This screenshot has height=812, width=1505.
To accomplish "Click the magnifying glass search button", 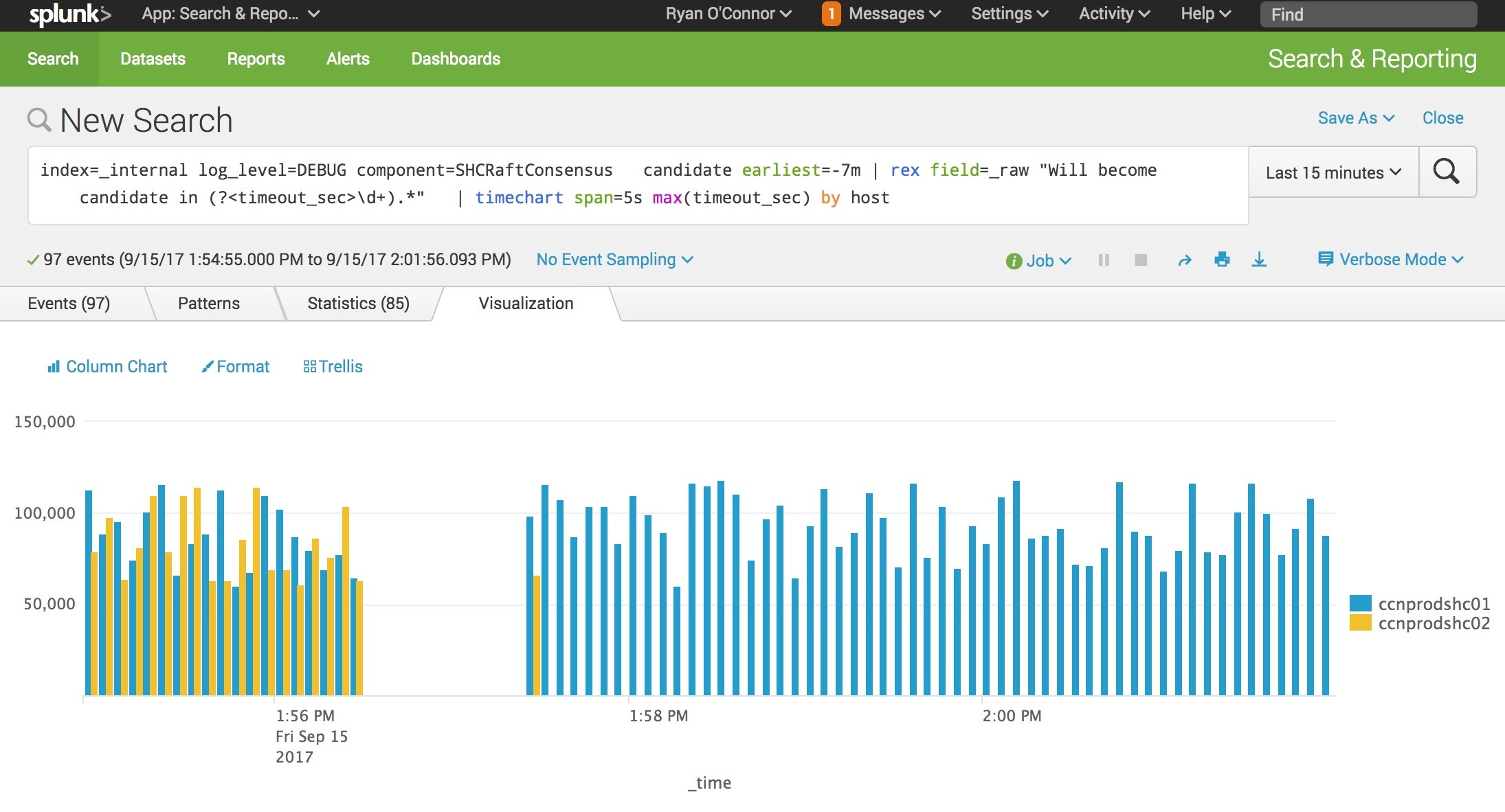I will pos(1447,172).
